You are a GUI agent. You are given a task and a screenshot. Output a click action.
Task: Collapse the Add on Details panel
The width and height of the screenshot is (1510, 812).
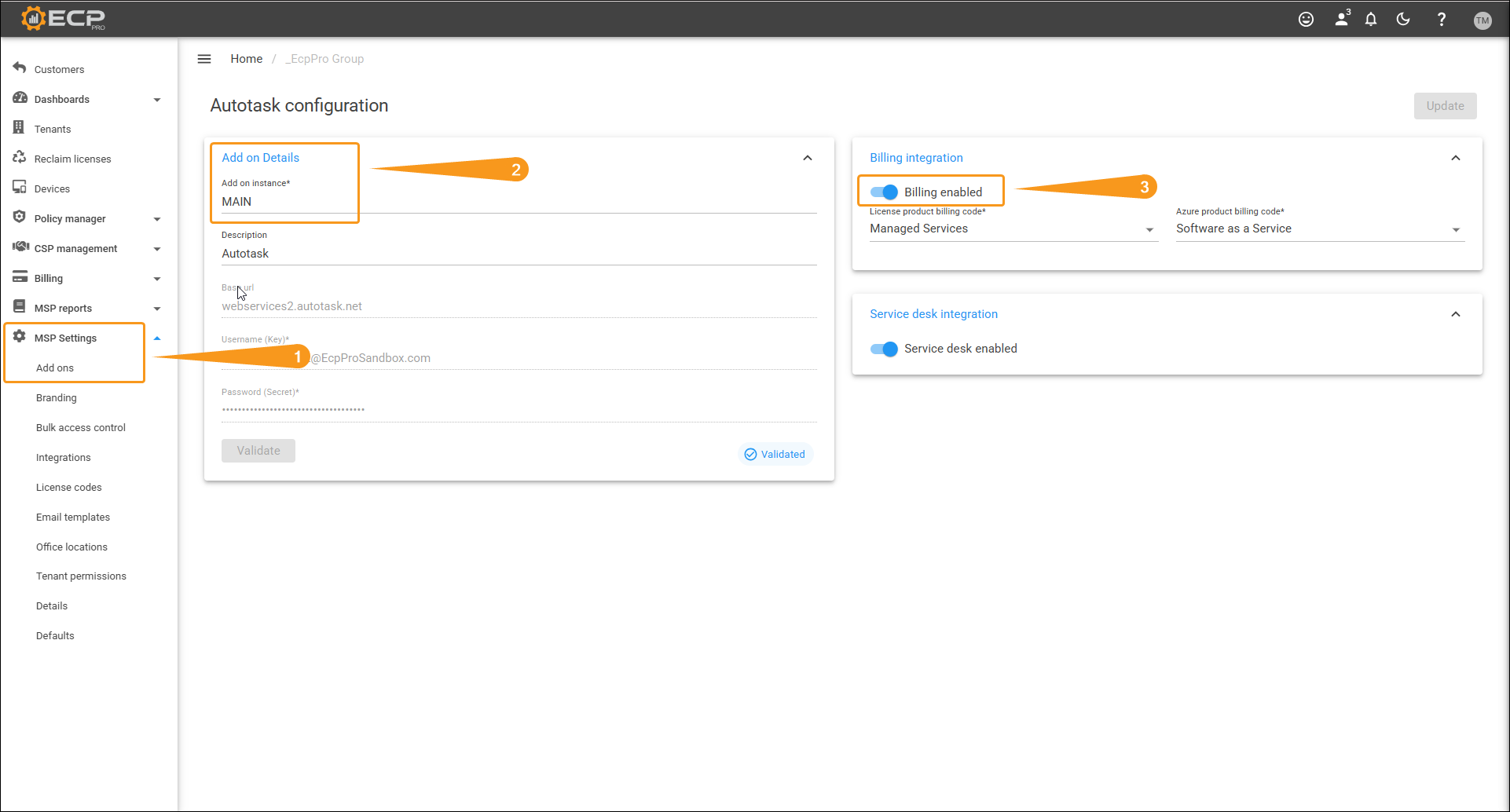pos(807,158)
